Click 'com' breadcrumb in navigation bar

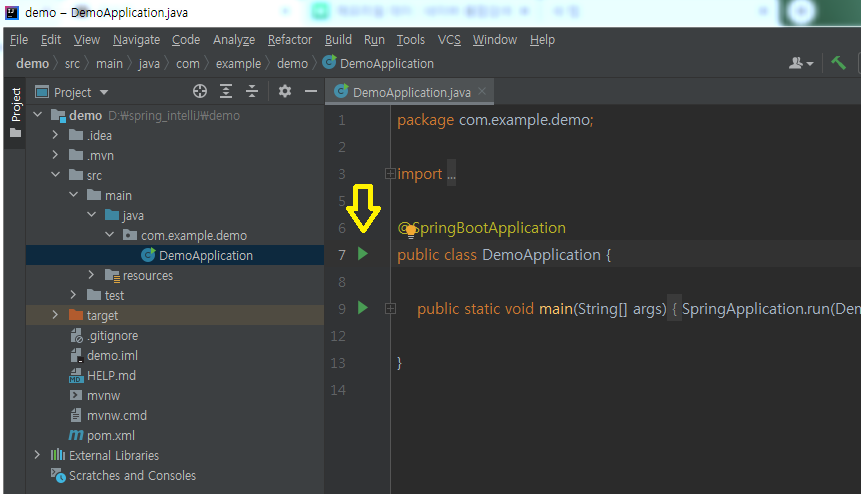click(188, 64)
